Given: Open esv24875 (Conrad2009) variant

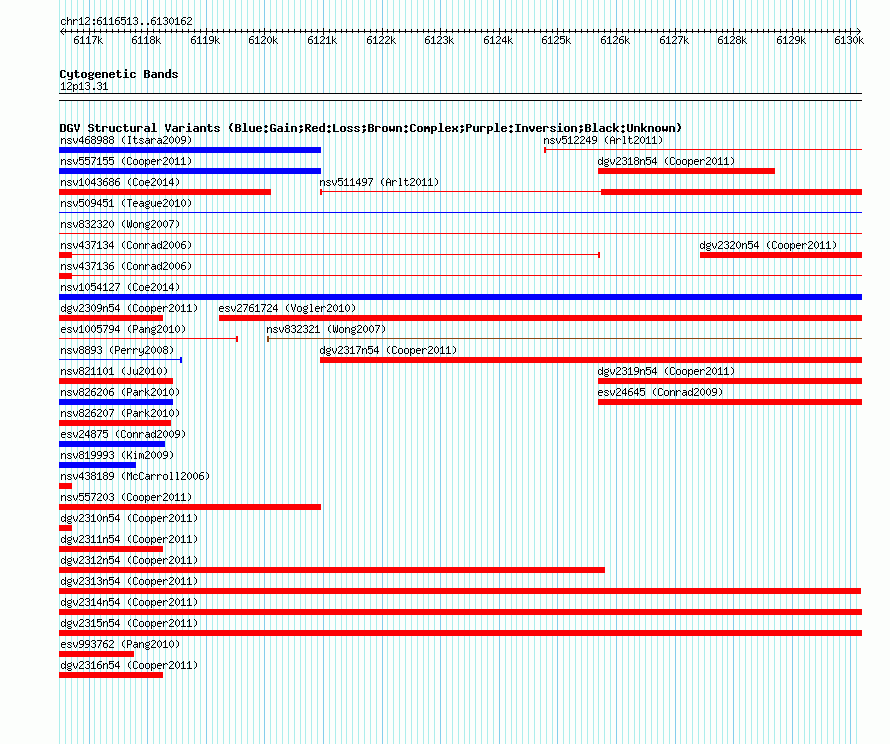Looking at the screenshot, I should (x=123, y=434).
